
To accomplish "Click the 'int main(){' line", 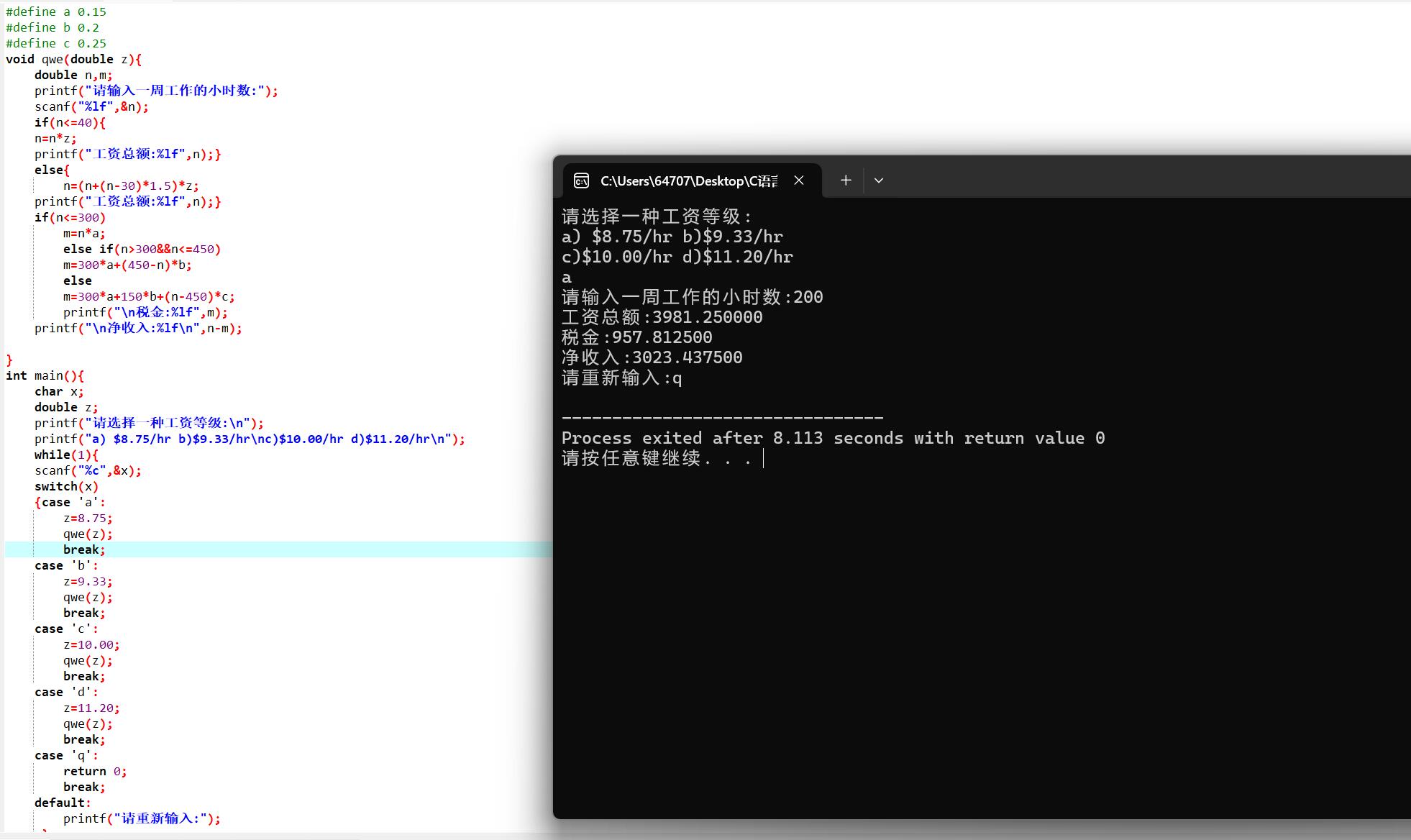I will (x=45, y=375).
